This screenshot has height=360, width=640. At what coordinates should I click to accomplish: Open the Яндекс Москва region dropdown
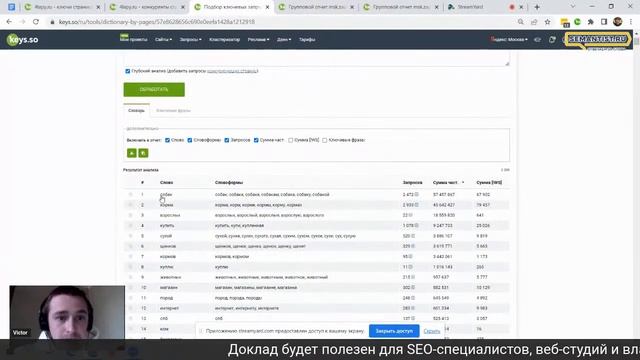pos(509,40)
